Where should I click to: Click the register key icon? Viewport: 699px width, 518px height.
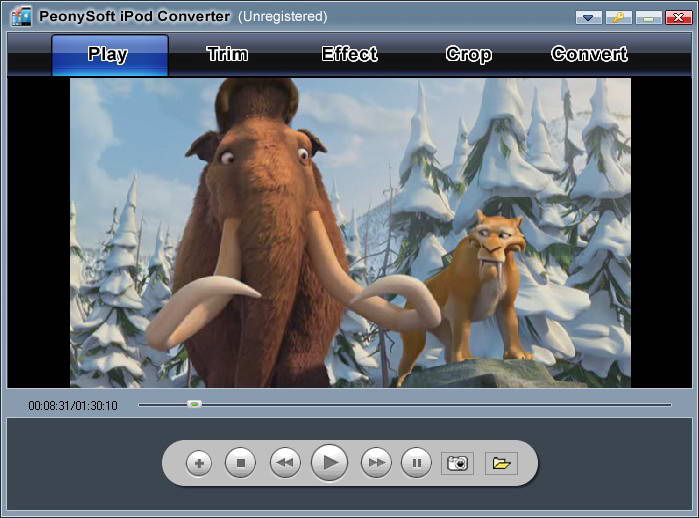click(x=618, y=17)
